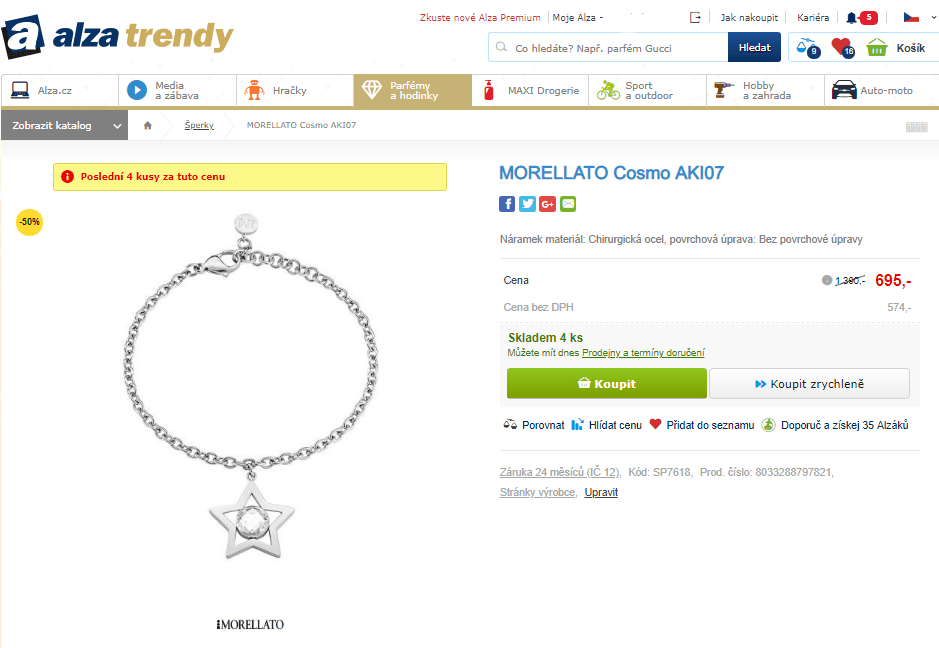Open the Czech flag language selector

tap(911, 17)
